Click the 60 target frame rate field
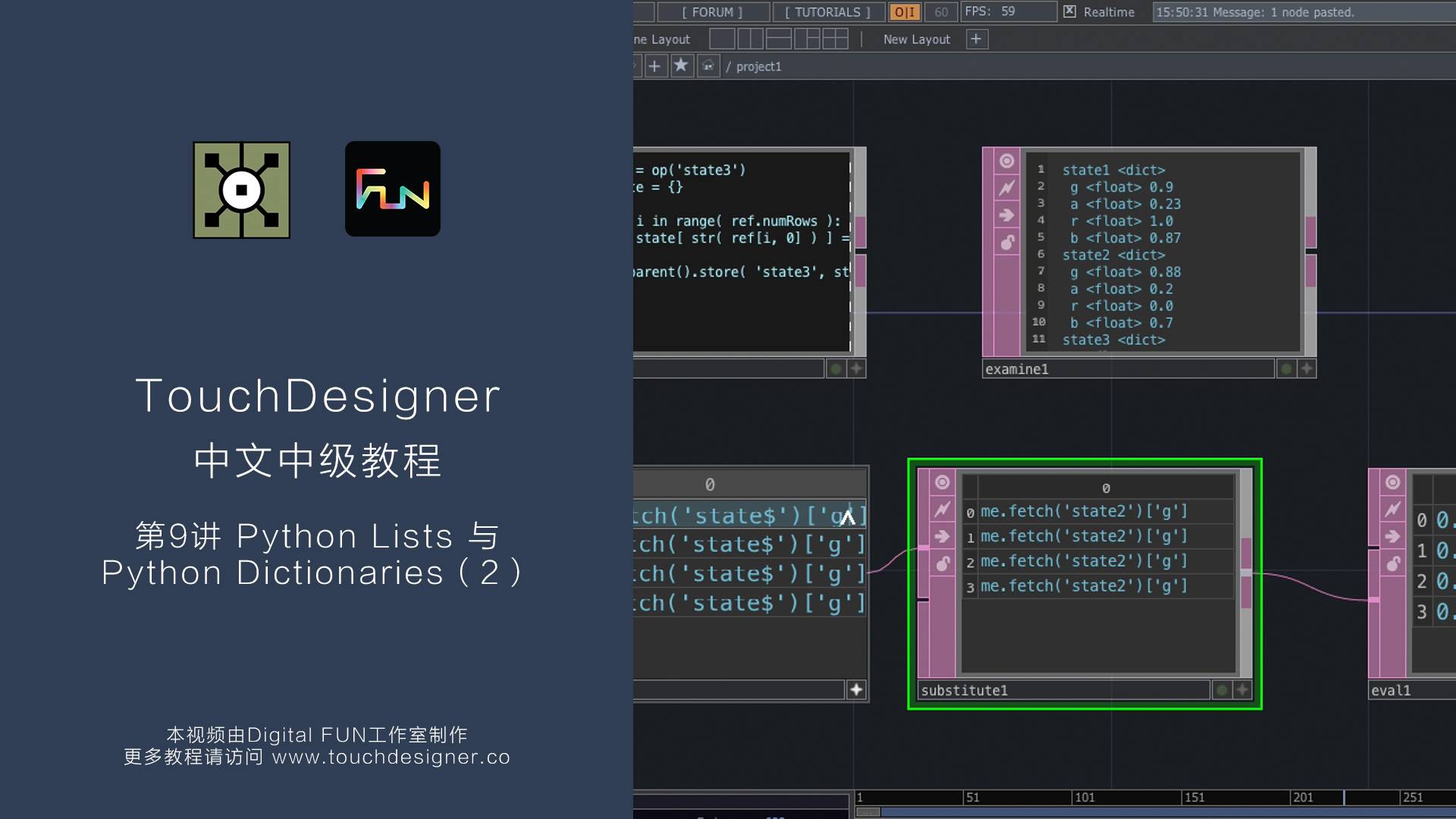Viewport: 1456px width, 819px height. click(x=941, y=12)
